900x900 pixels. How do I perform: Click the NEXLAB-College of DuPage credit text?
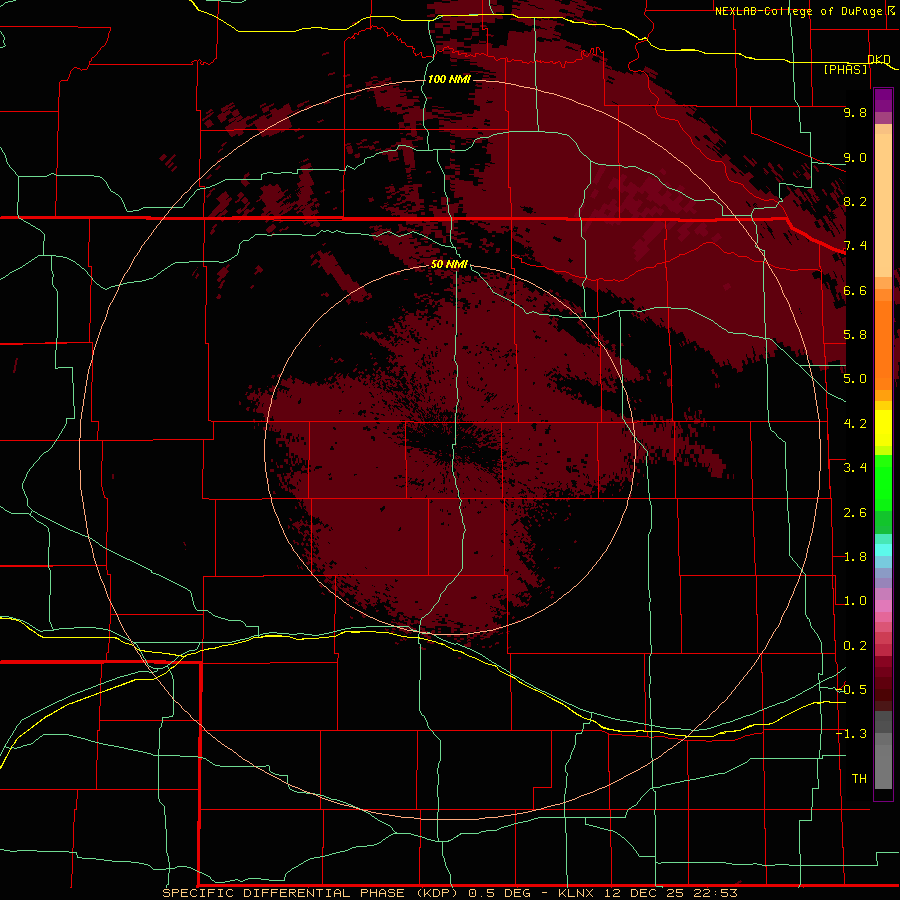[798, 11]
